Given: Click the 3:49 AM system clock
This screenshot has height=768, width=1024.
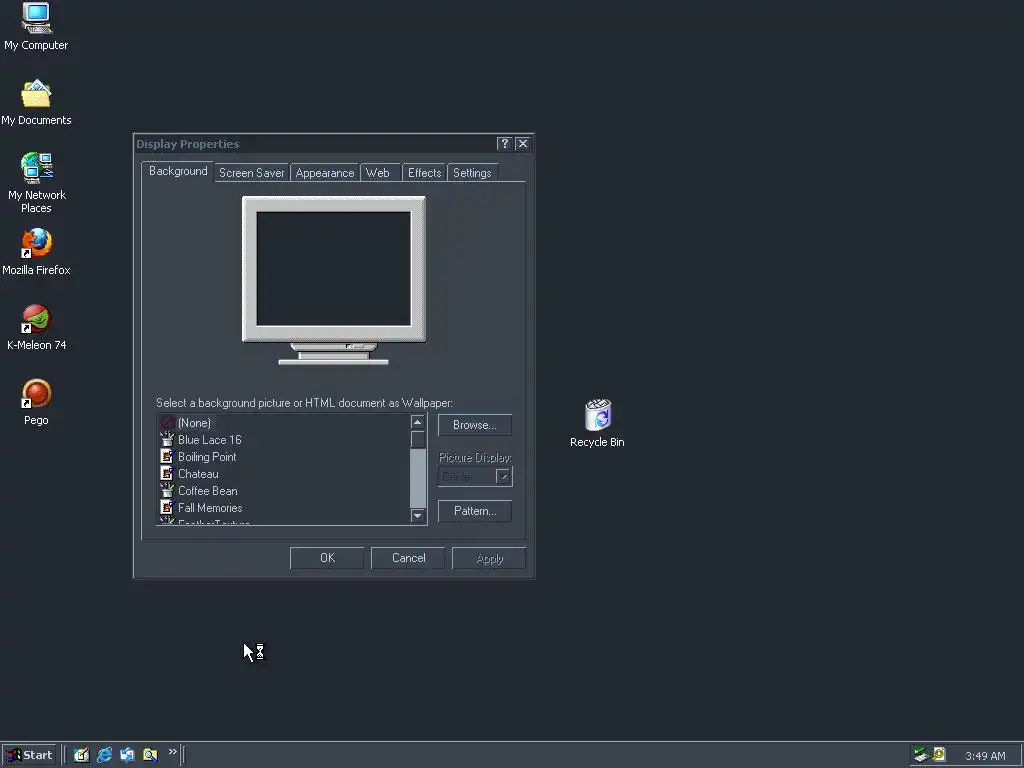Looking at the screenshot, I should click(x=985, y=756).
